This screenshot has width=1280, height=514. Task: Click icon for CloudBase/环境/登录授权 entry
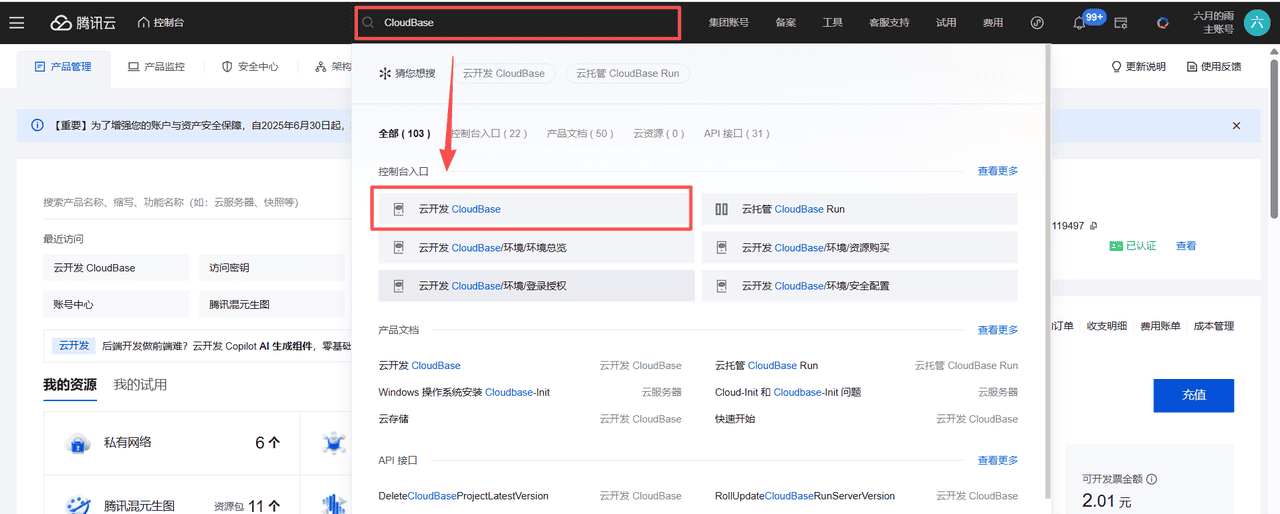tap(397, 285)
